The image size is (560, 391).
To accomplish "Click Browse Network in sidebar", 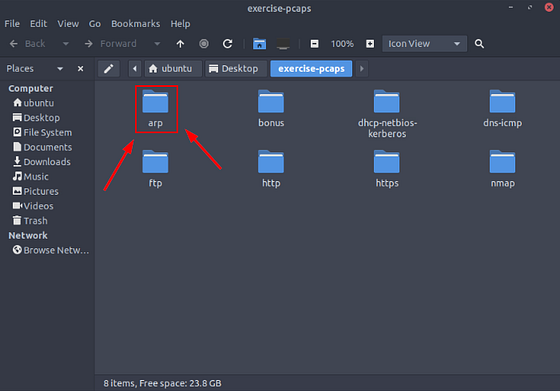I will coord(51,250).
